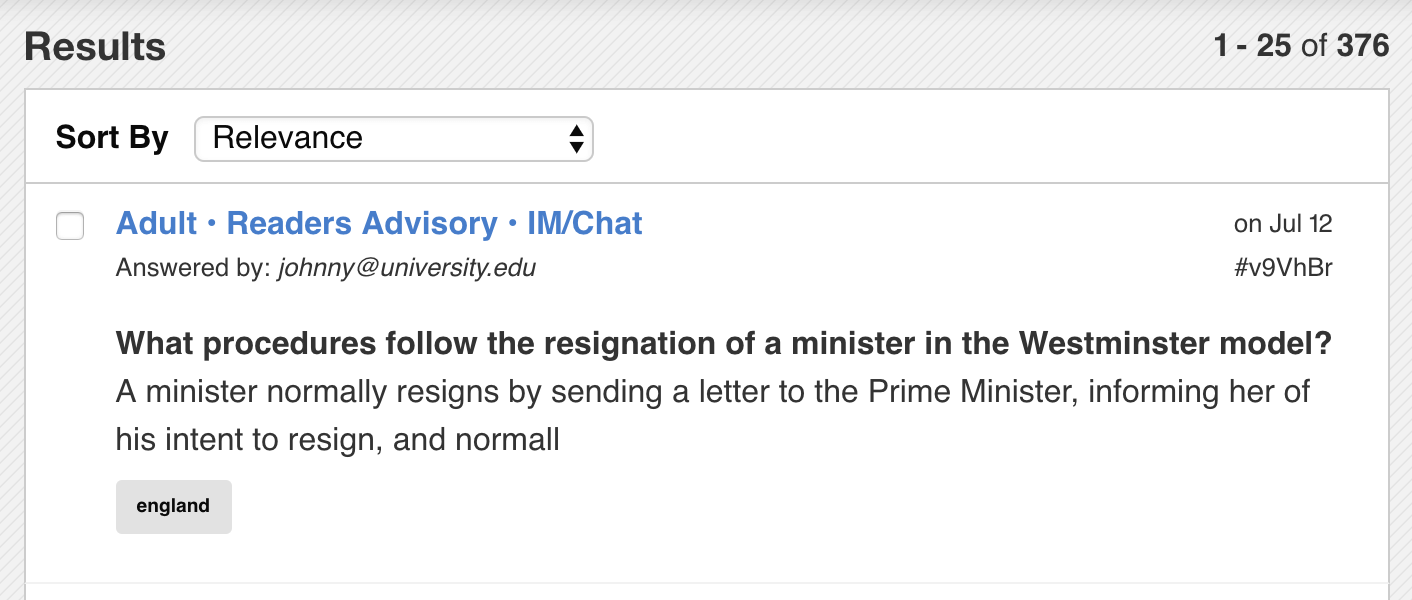The width and height of the screenshot is (1412, 600).
Task: Open the Sort By Relevance dropdown
Action: [394, 138]
